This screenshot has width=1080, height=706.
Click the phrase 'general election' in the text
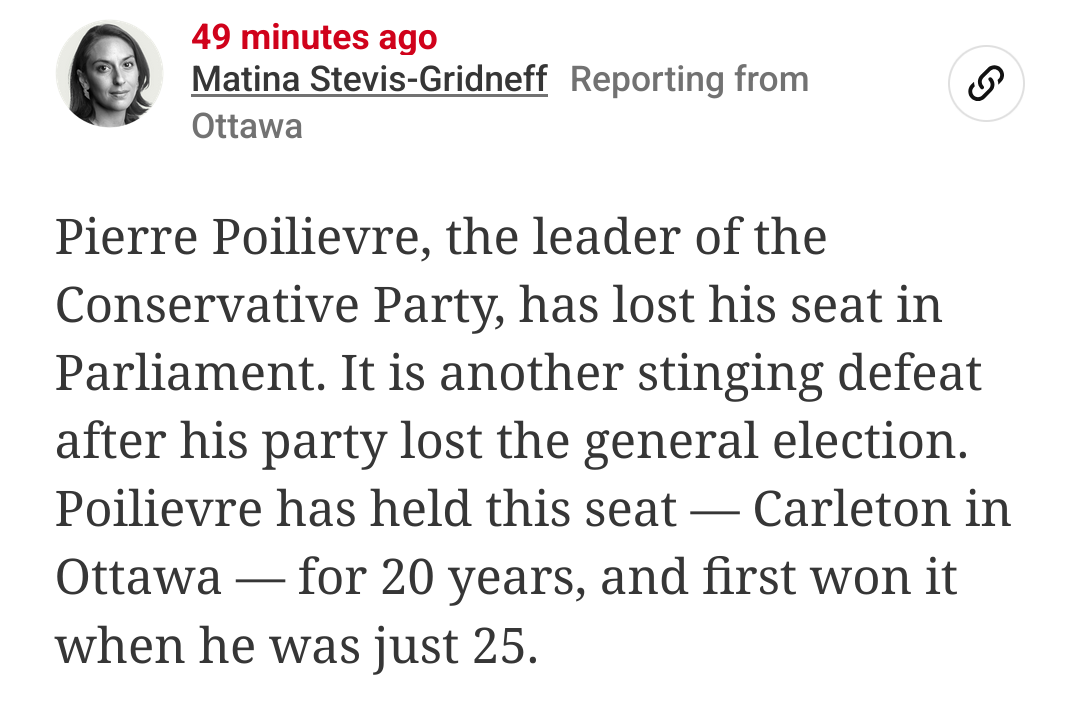pyautogui.click(x=775, y=442)
